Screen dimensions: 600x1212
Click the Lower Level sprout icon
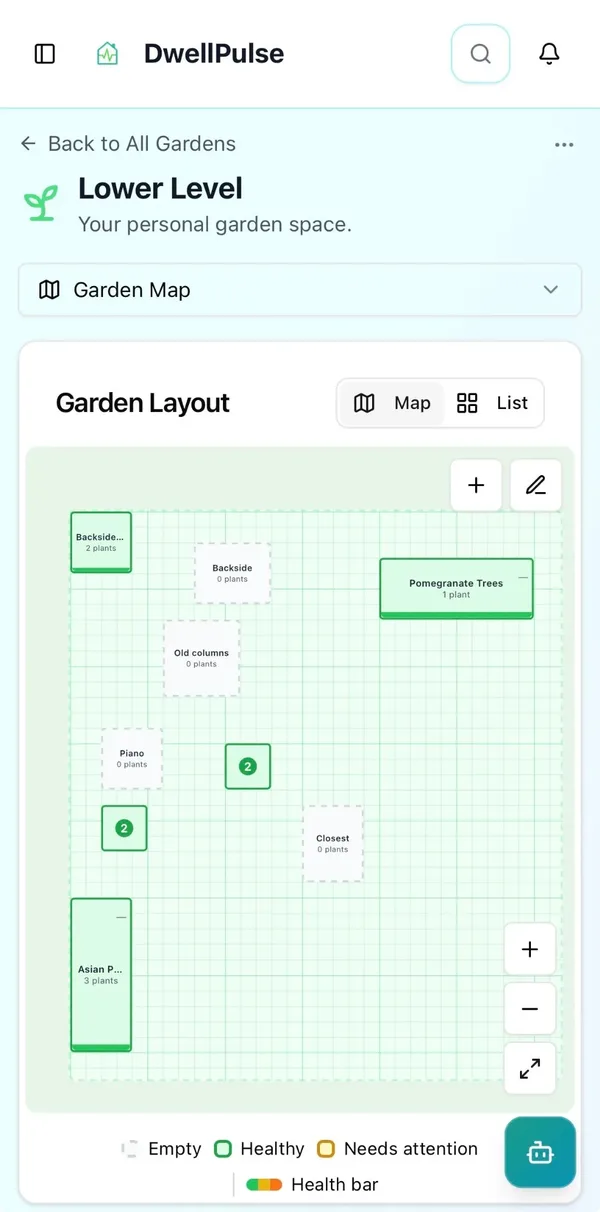point(41,205)
